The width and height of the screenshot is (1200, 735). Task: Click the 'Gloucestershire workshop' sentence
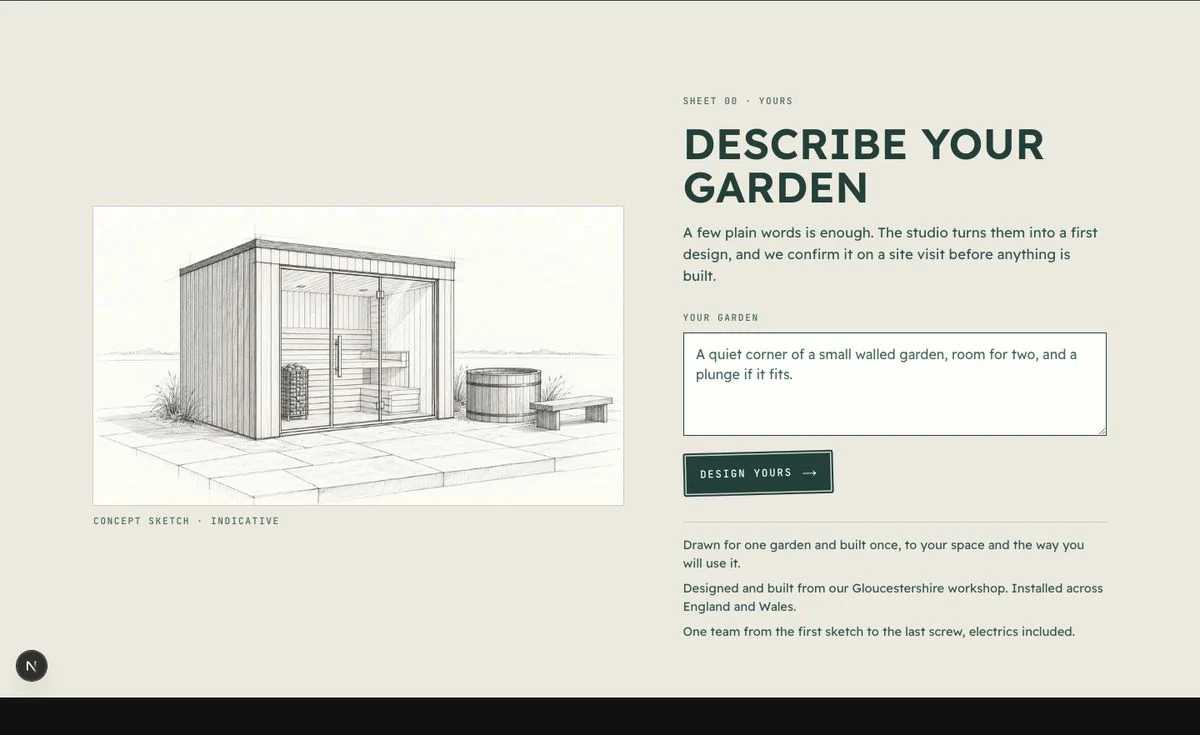pos(893,597)
